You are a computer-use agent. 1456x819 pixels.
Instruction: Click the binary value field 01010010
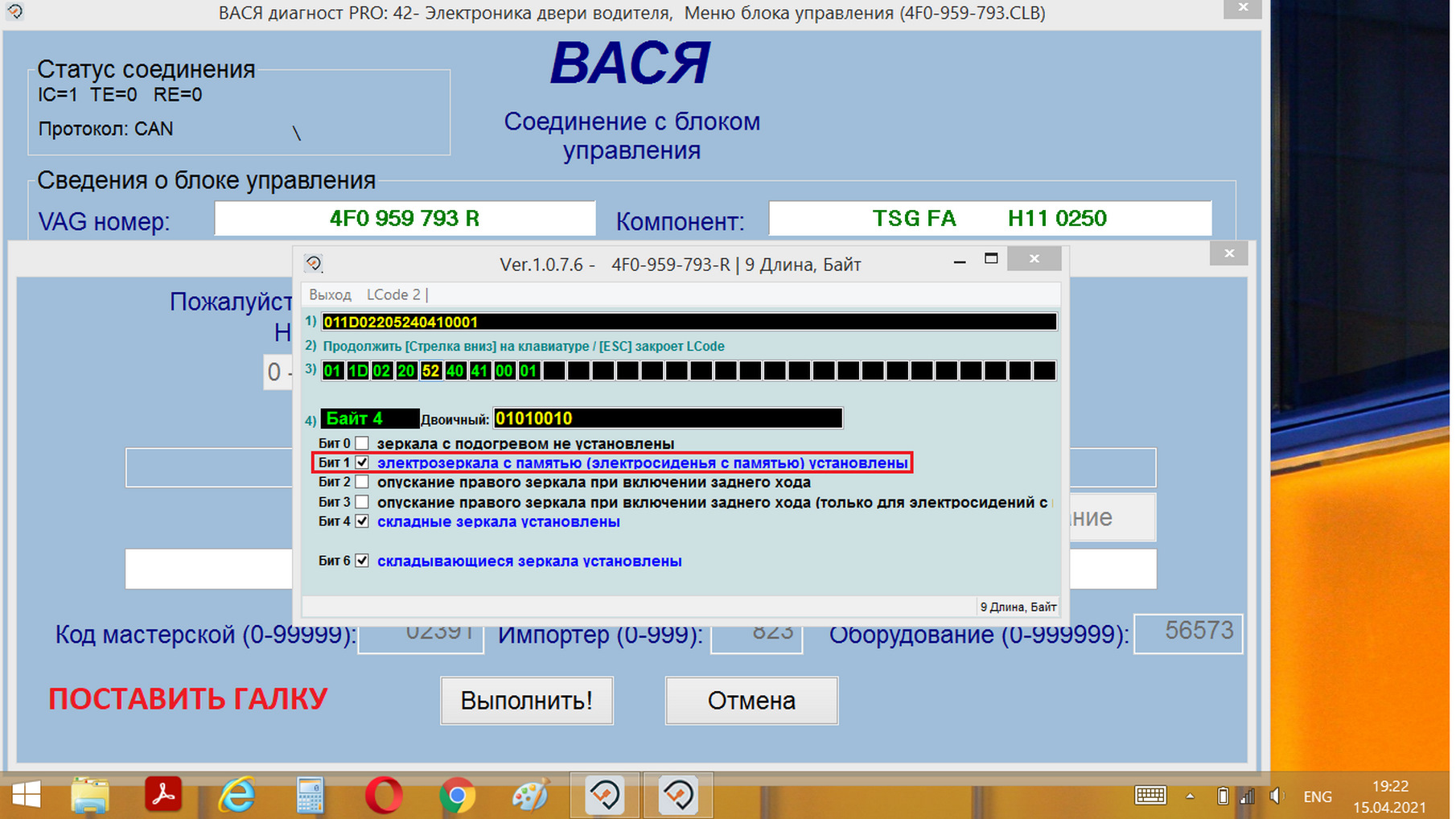click(668, 418)
